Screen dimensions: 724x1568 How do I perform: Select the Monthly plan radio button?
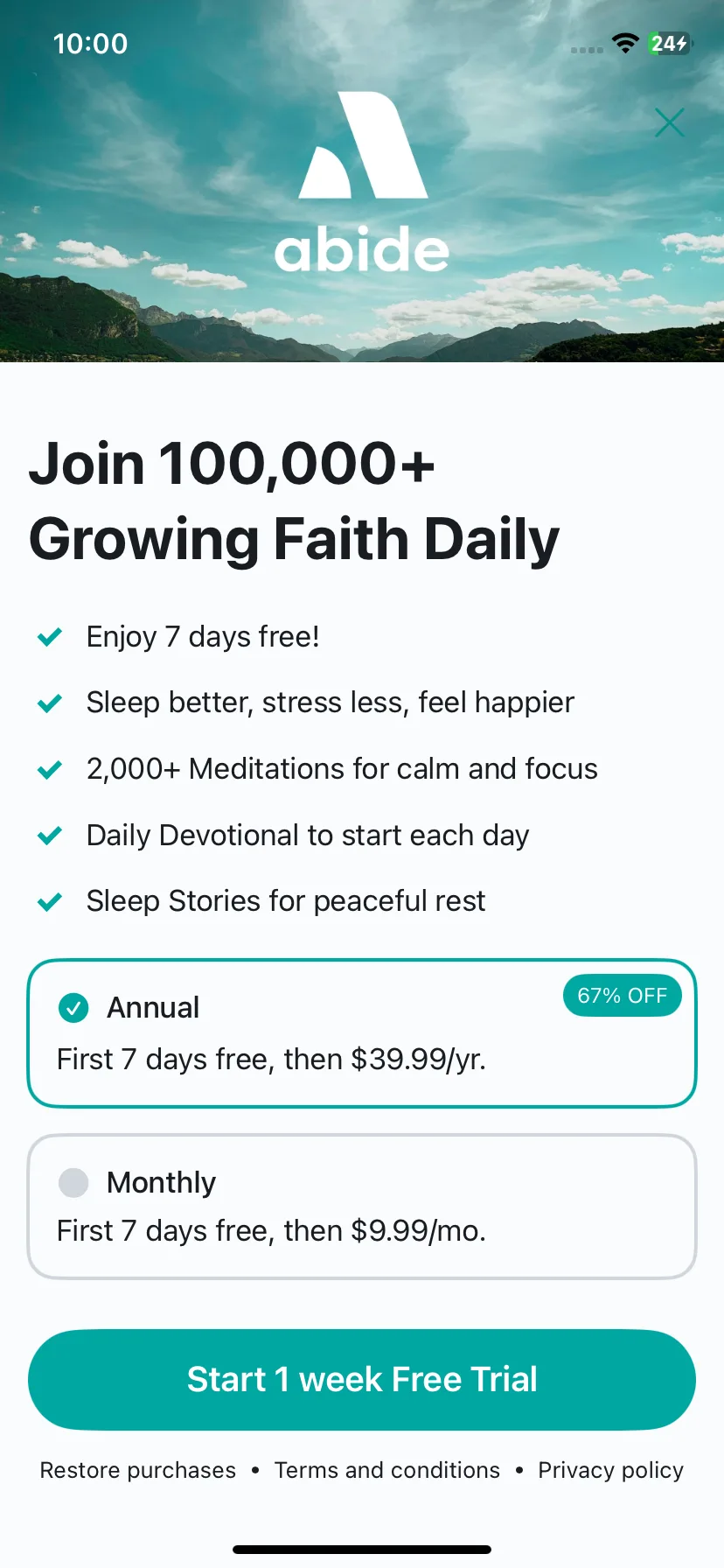click(x=73, y=1182)
